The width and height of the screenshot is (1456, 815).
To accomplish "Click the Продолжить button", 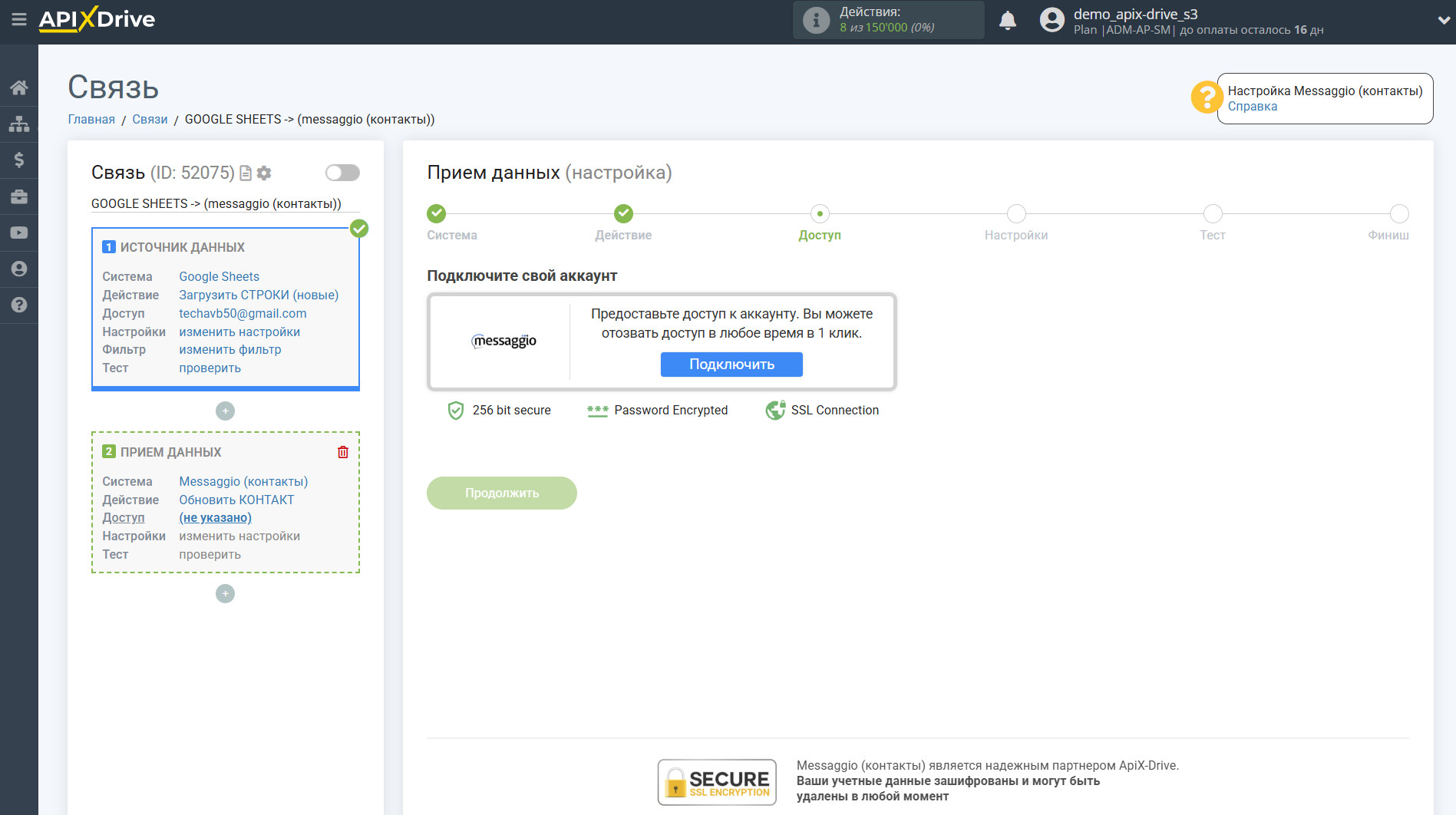I will point(501,493).
